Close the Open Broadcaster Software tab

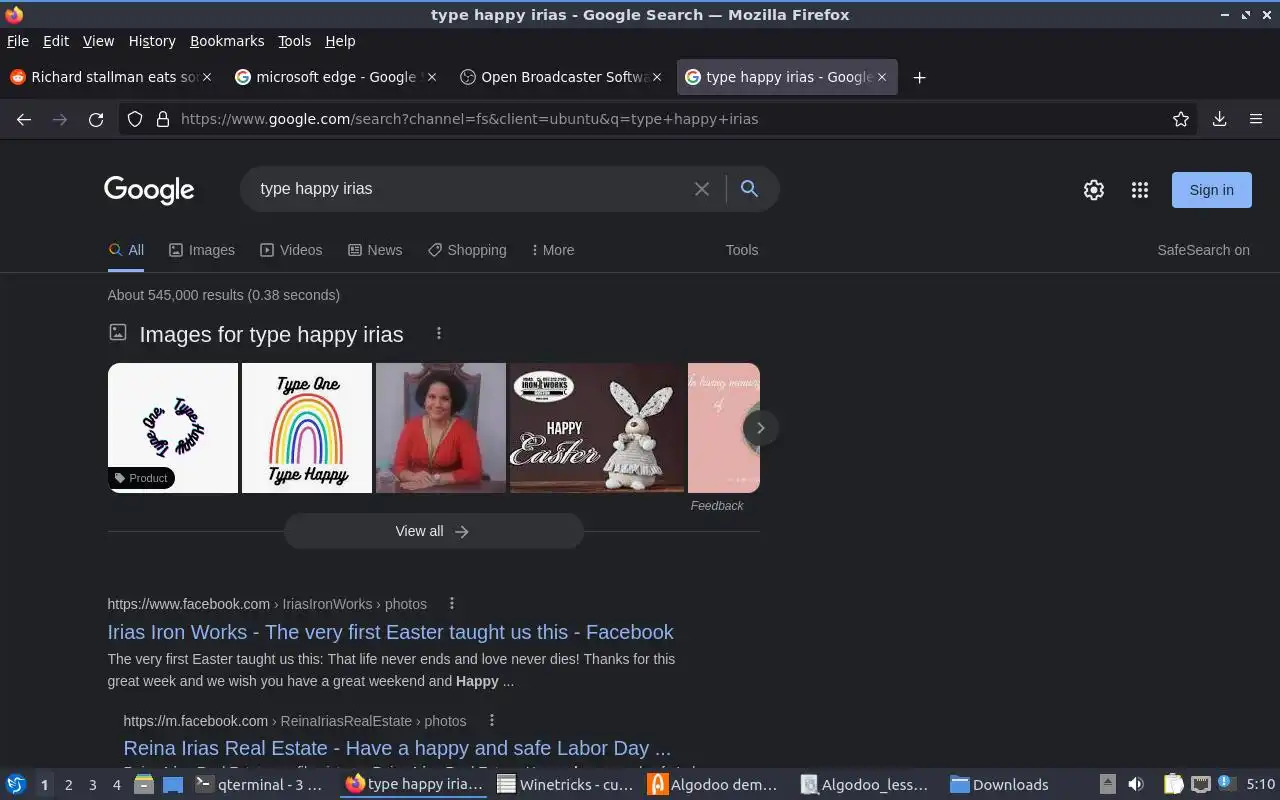tap(657, 77)
